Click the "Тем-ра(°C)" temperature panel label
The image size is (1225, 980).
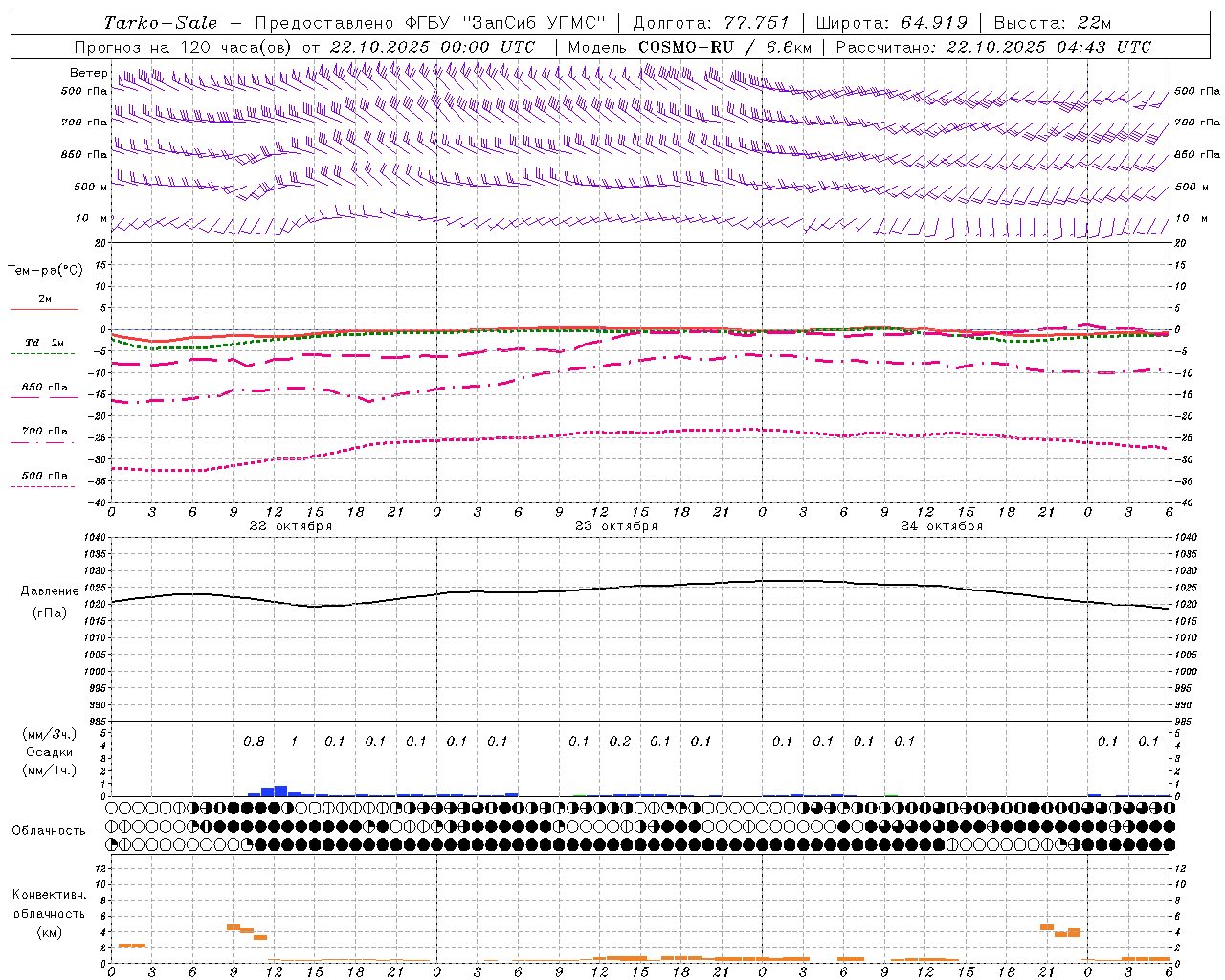[x=45, y=271]
